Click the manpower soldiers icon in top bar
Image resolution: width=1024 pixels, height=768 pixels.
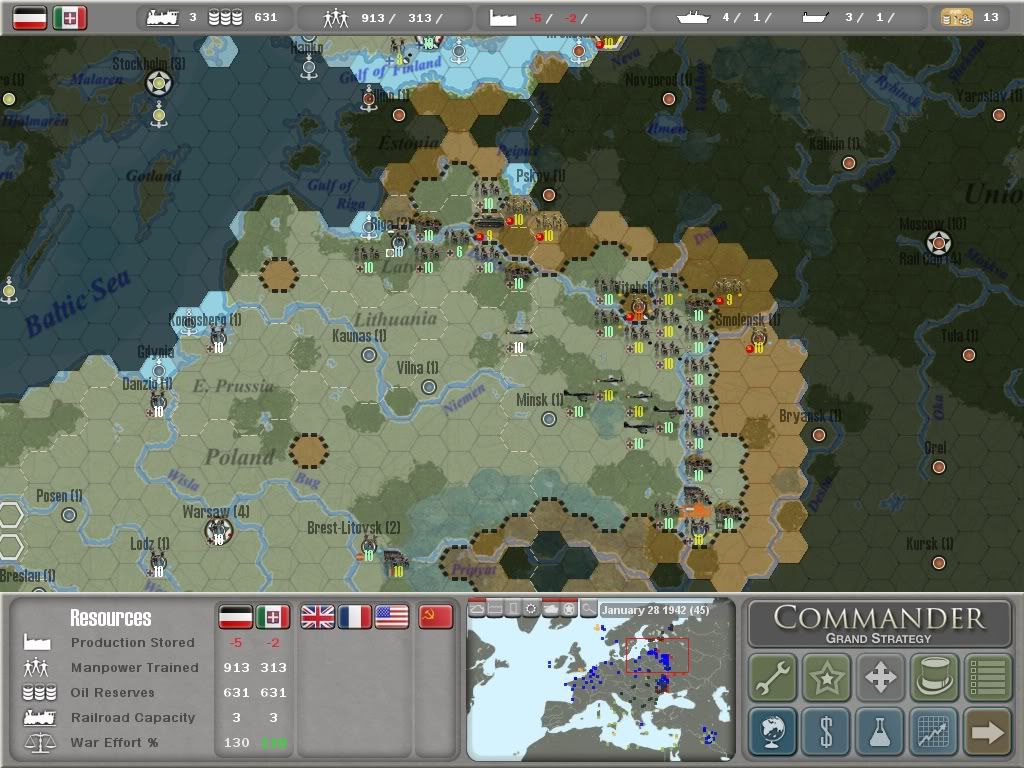[336, 18]
